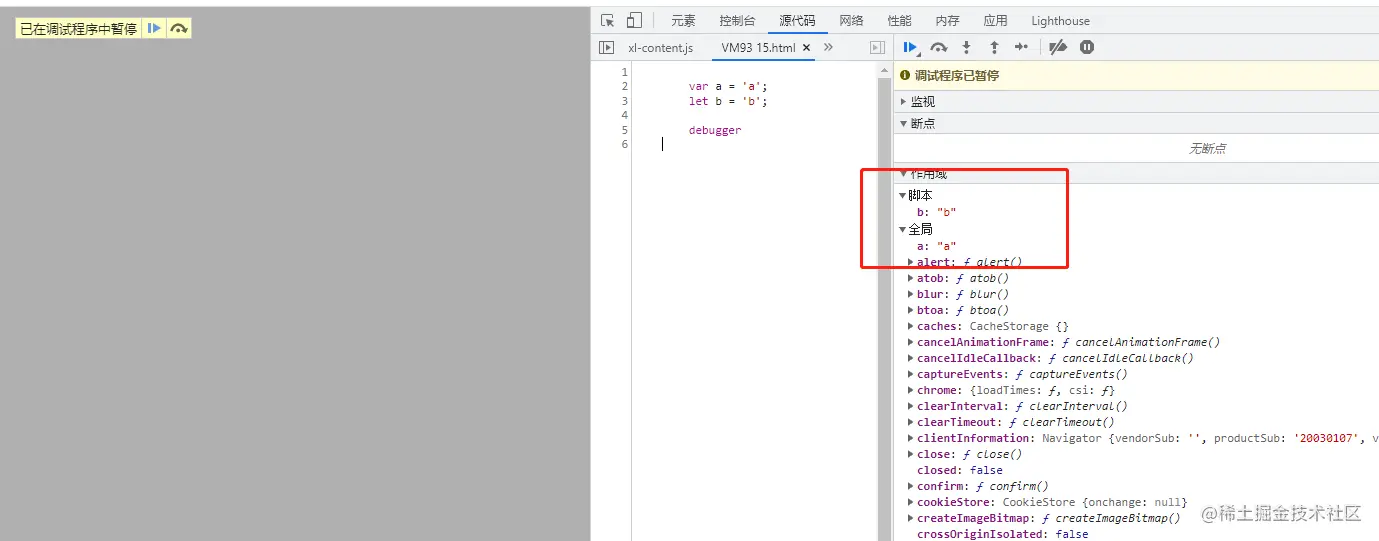This screenshot has width=1379, height=541.
Task: Step into next function call
Action: click(966, 47)
